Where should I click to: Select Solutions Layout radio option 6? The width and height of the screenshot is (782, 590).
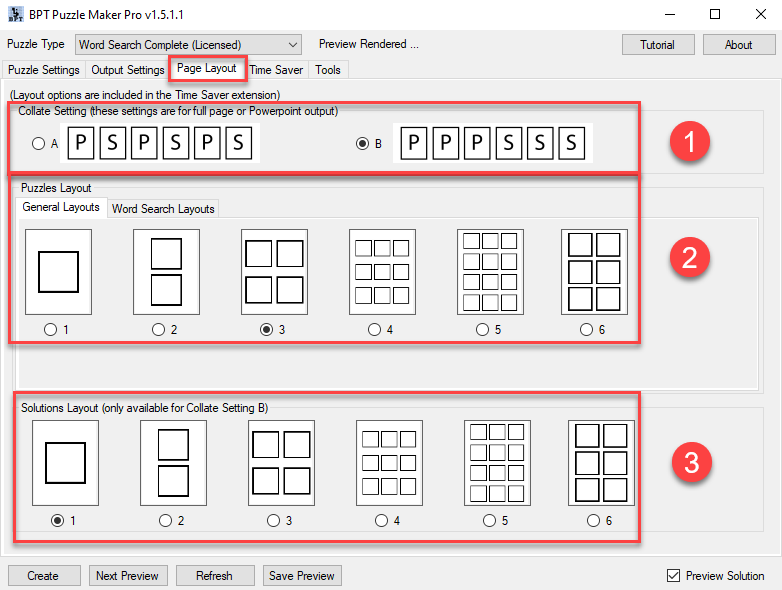coord(593,520)
